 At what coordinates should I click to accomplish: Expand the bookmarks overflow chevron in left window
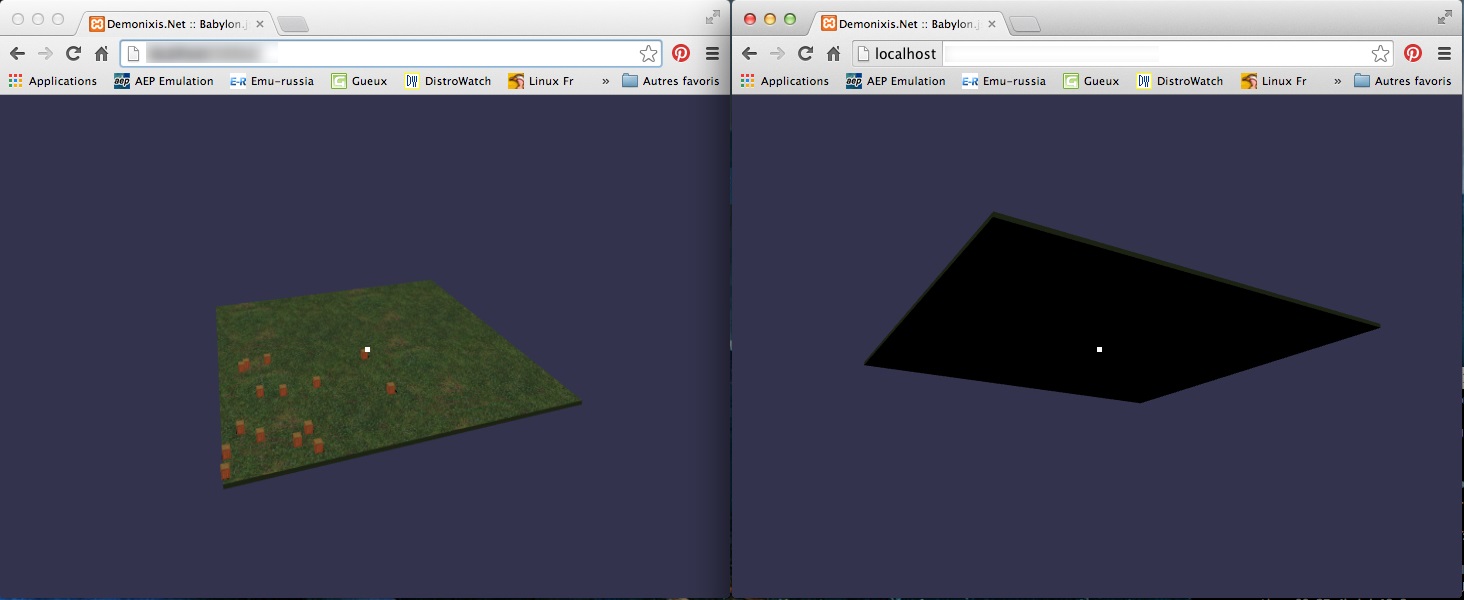pos(605,81)
